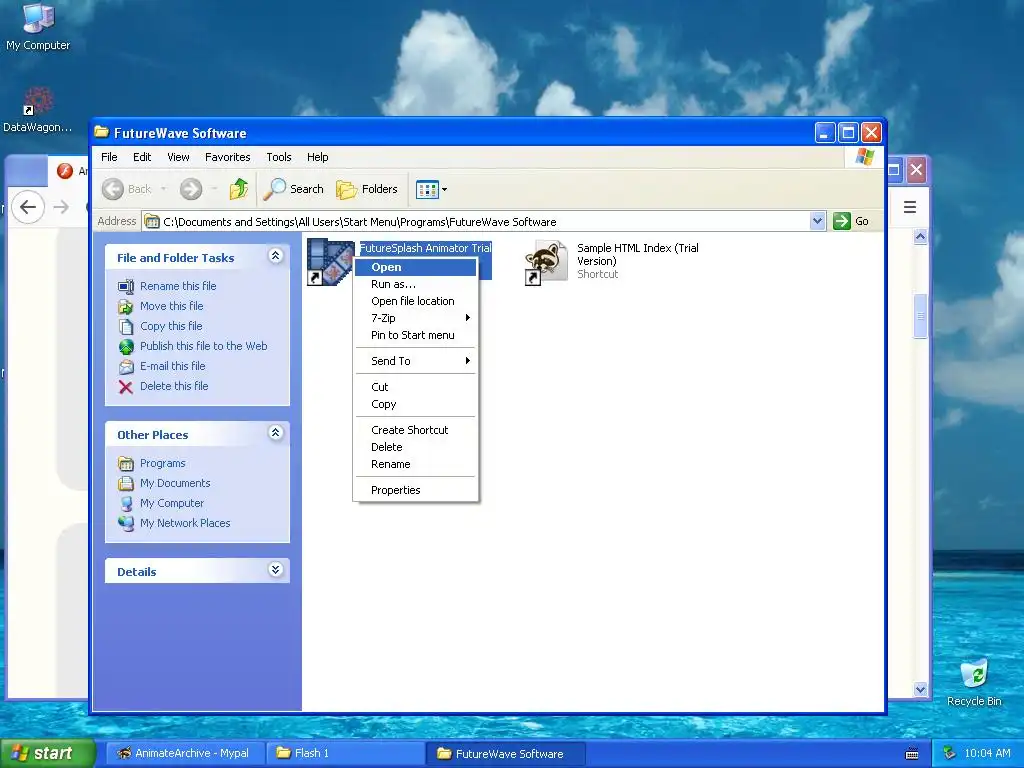Collapse the Other Places panel
The height and width of the screenshot is (768, 1024).
tap(276, 432)
